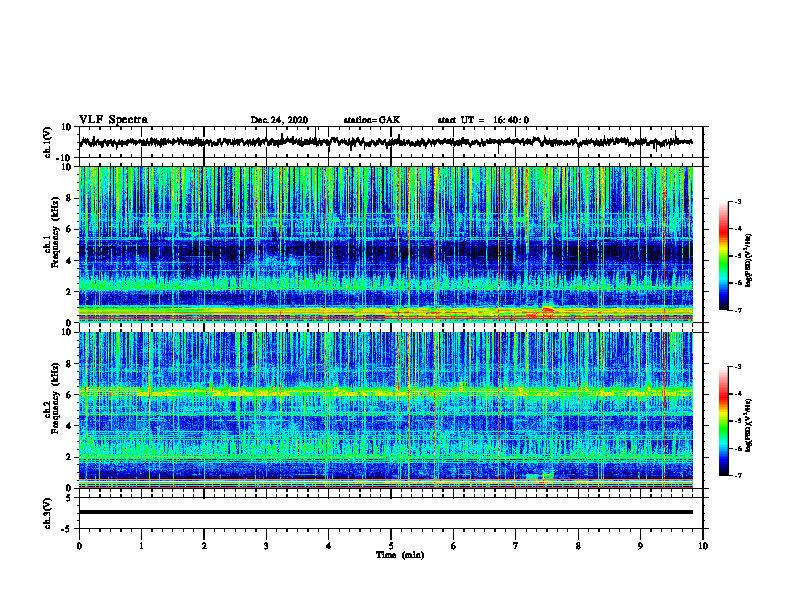This screenshot has width=792, height=612.
Task: Click the "station=GAK" header label
Action: coord(372,120)
